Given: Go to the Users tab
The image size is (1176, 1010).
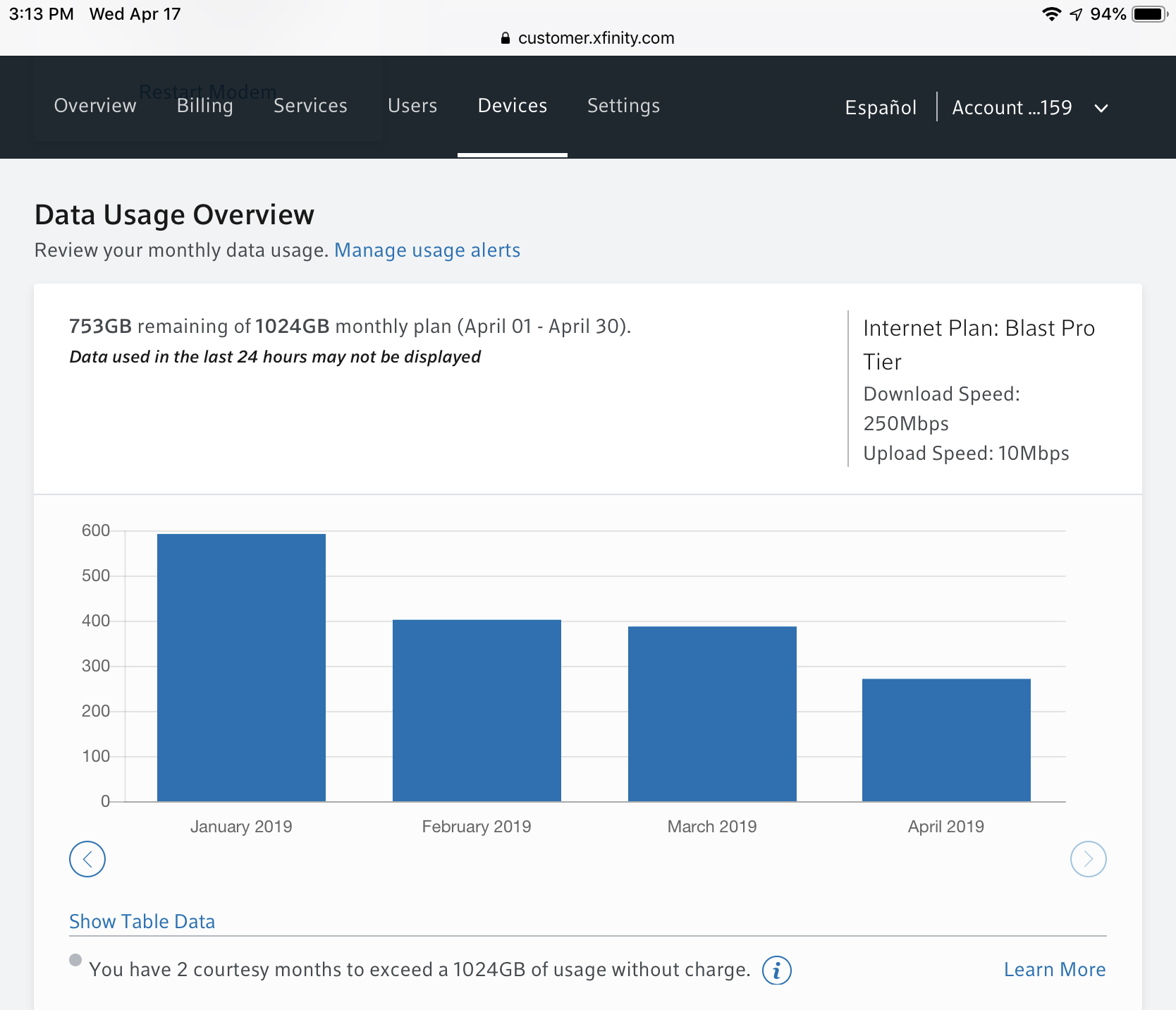Looking at the screenshot, I should pos(412,106).
